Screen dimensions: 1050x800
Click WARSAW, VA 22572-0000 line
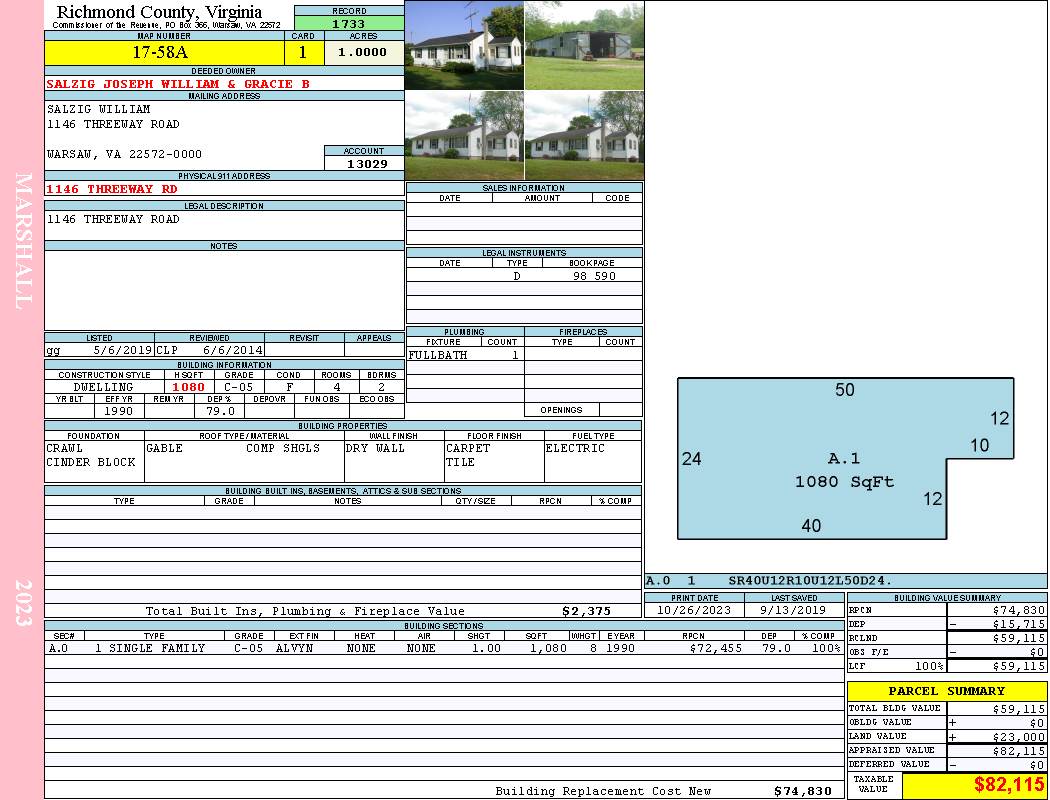coord(124,154)
